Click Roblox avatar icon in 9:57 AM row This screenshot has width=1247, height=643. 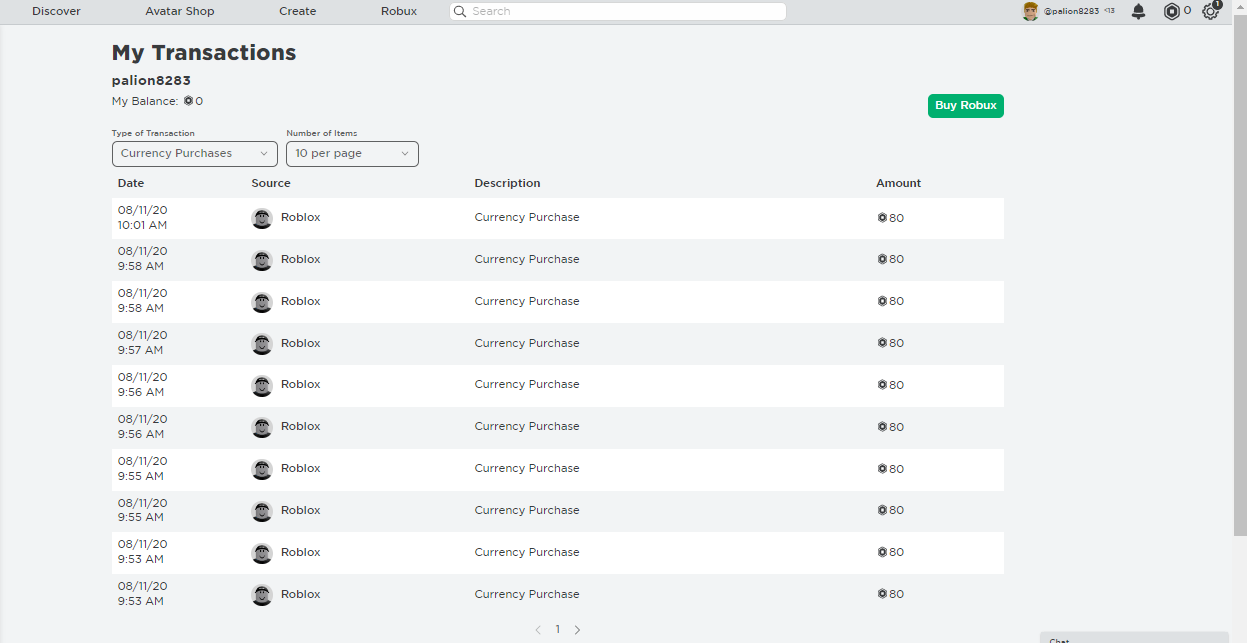262,344
